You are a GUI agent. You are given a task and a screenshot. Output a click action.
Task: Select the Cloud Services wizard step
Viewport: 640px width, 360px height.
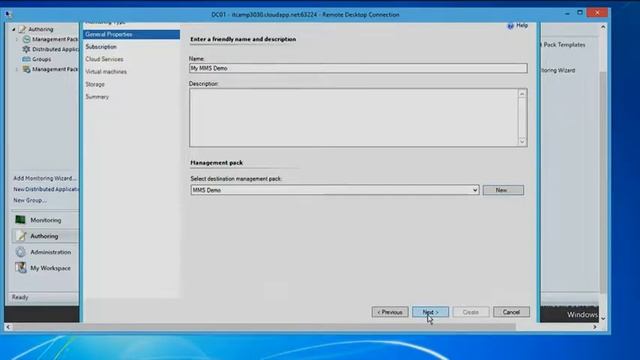point(104,59)
